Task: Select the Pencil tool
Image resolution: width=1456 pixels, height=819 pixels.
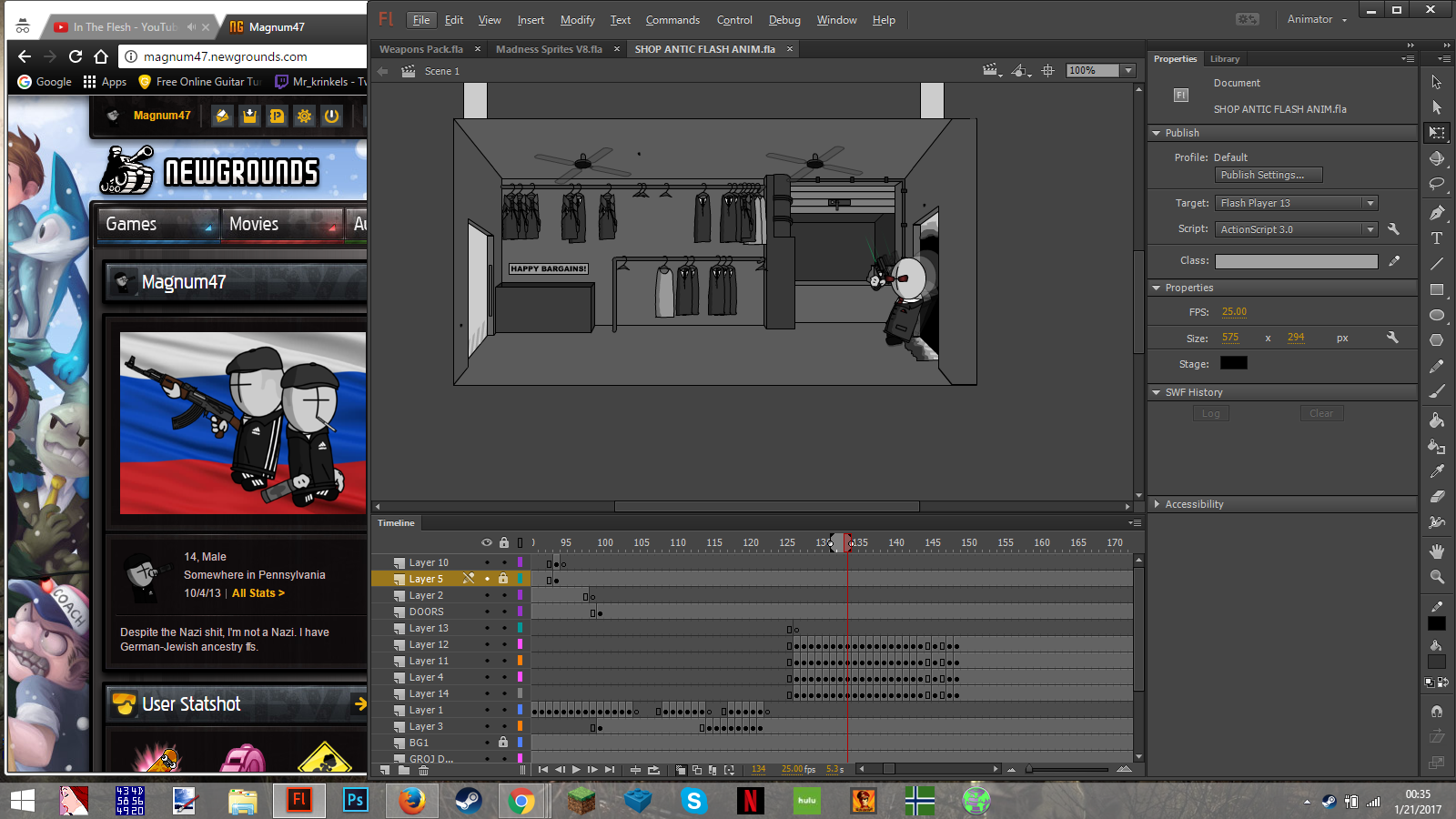Action: pos(1437,366)
